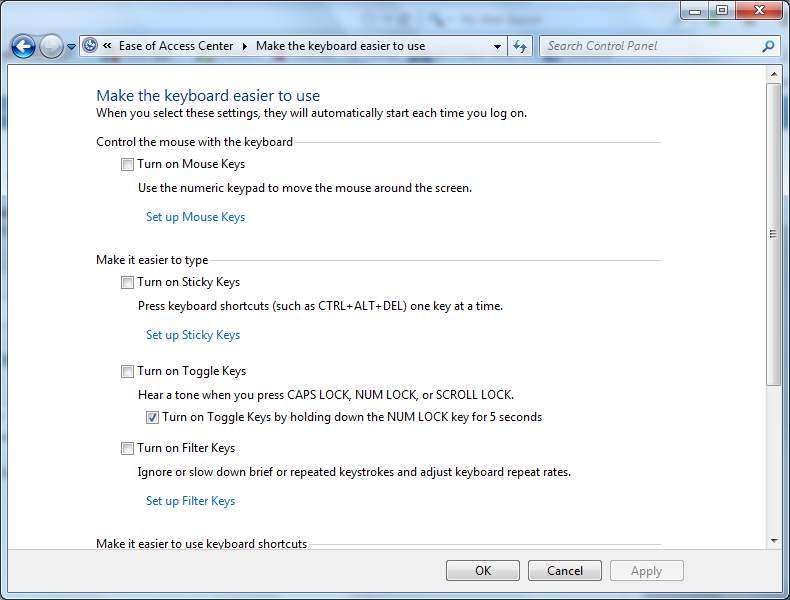790x600 pixels.
Task: Click the Back navigation arrow
Action: (x=23, y=46)
